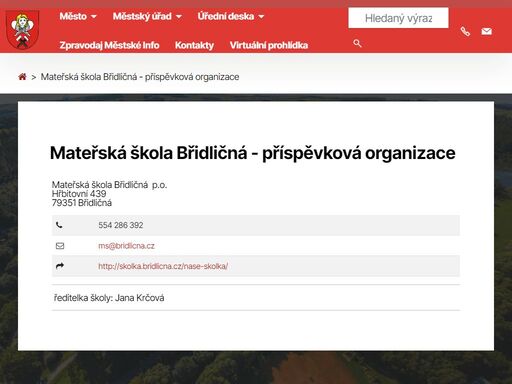The height and width of the screenshot is (384, 512).
Task: Click the page heading Mateřská škola Břidličná
Action: coord(252,153)
